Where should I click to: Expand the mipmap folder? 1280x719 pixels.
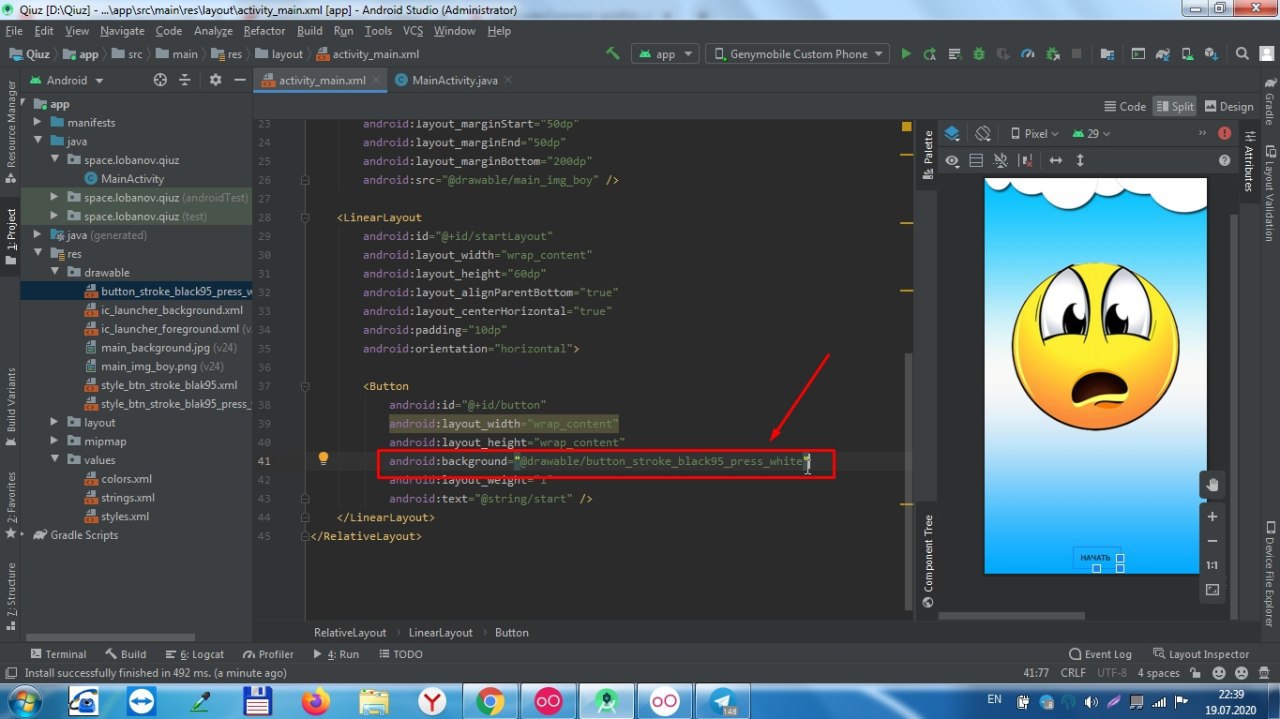point(56,441)
